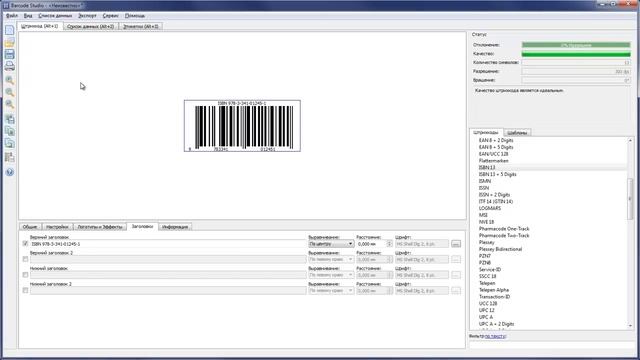Click the filter по тексту link
The height and width of the screenshot is (360, 640).
pos(496,336)
